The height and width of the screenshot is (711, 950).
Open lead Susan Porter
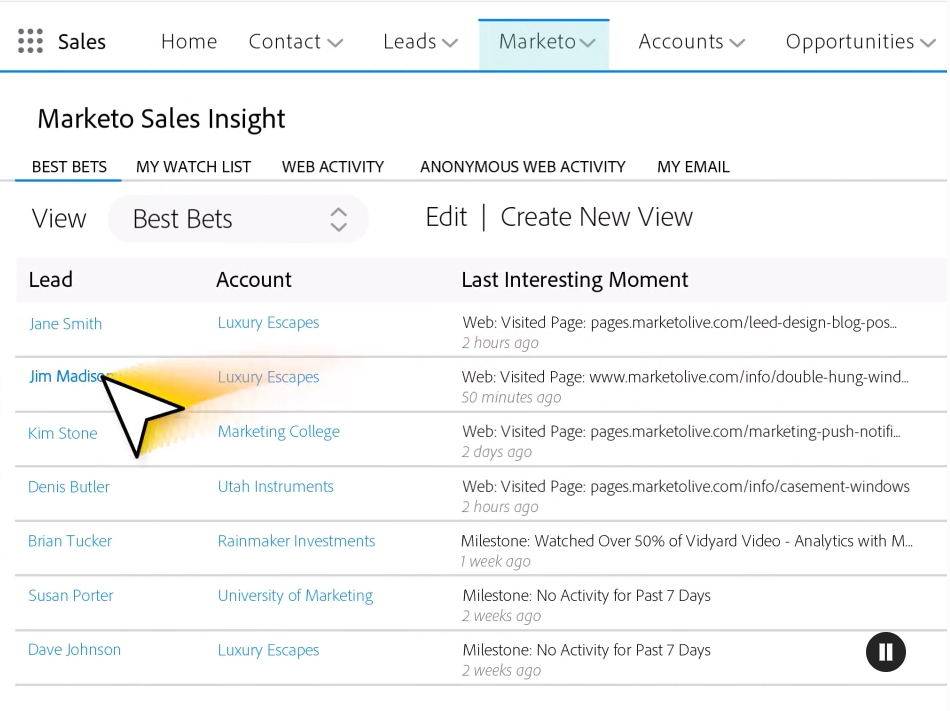pos(70,595)
